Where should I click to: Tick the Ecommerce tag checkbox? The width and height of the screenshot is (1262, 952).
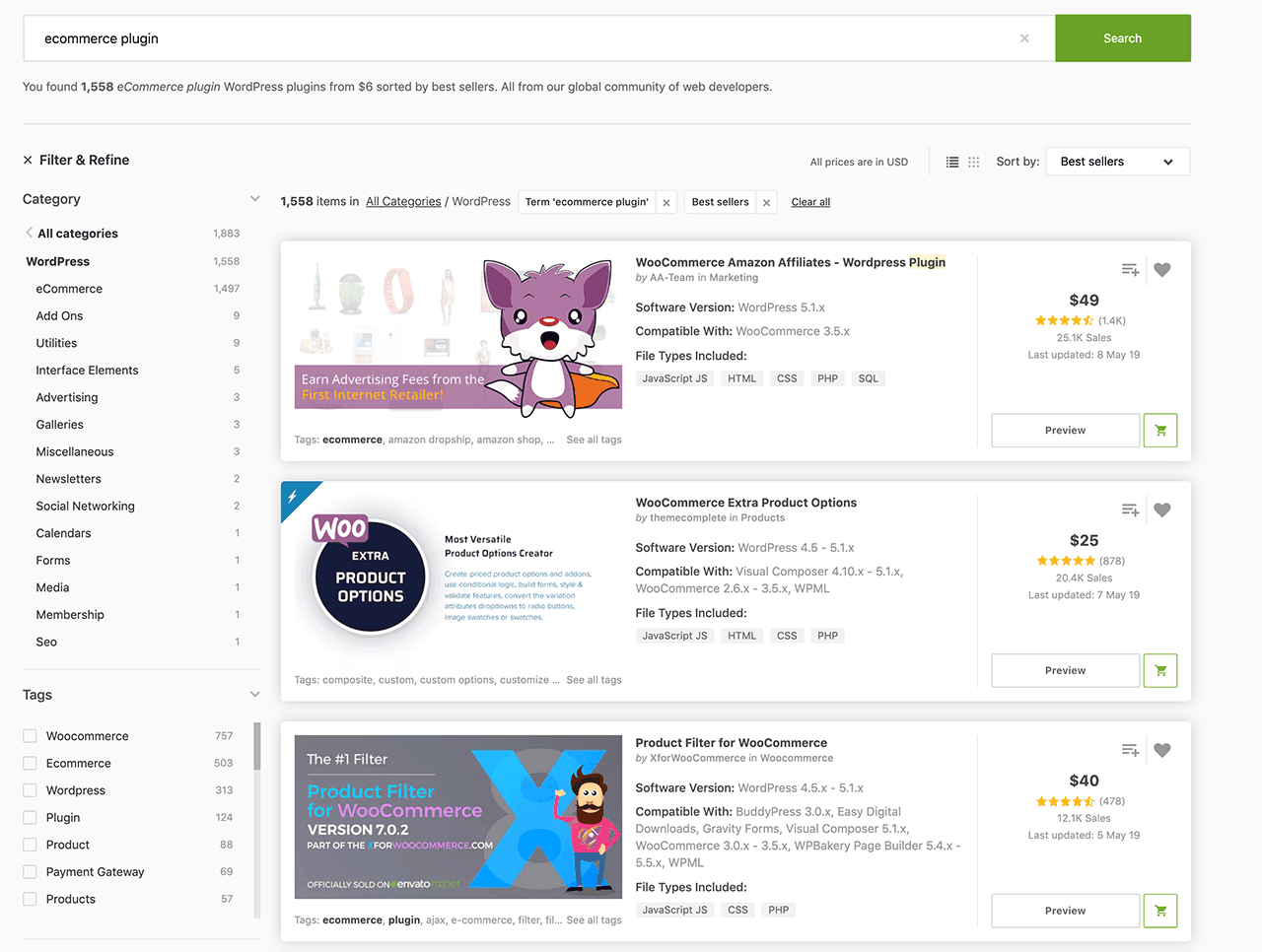click(x=30, y=763)
